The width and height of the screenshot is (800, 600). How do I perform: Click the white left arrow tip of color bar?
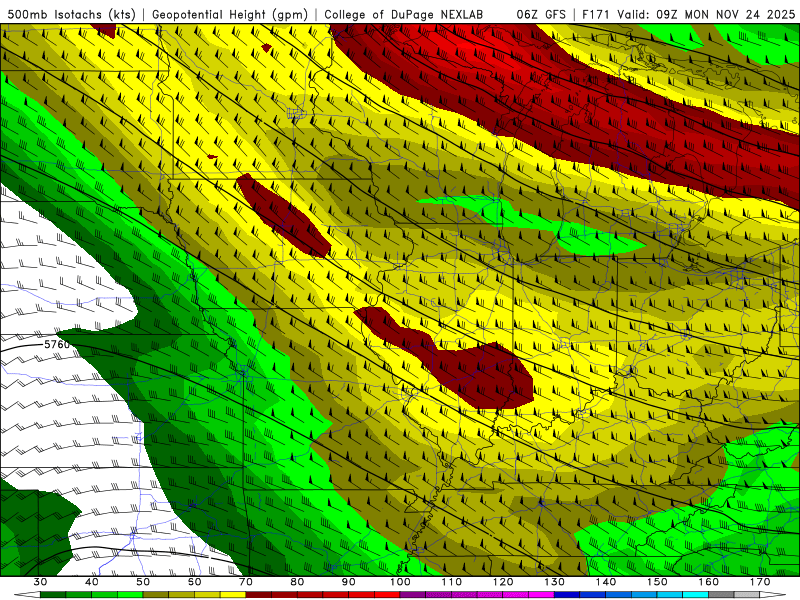coord(27,595)
